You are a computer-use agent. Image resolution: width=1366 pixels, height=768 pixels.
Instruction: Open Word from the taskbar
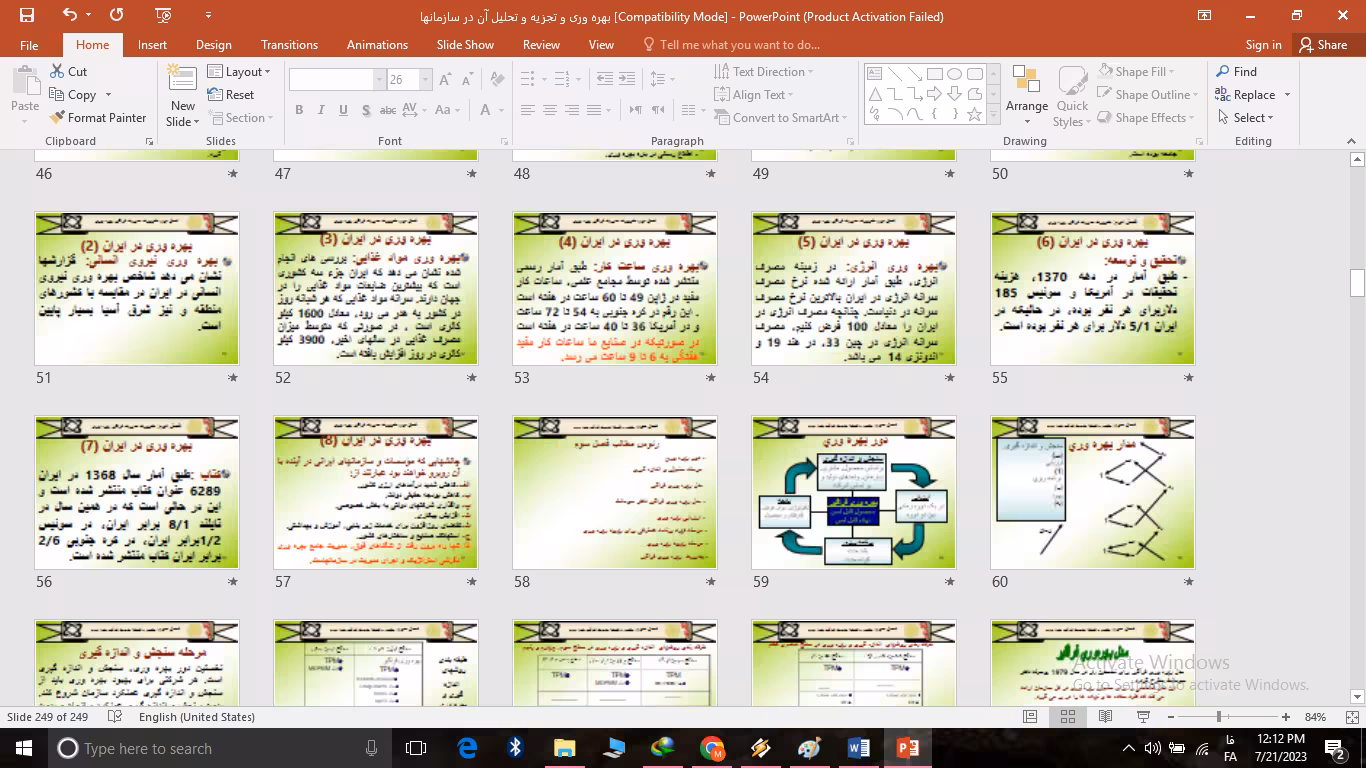[859, 748]
